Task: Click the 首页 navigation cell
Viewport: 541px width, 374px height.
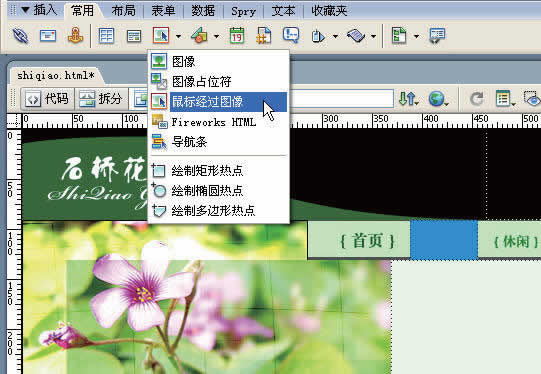Action: pyautogui.click(x=359, y=240)
